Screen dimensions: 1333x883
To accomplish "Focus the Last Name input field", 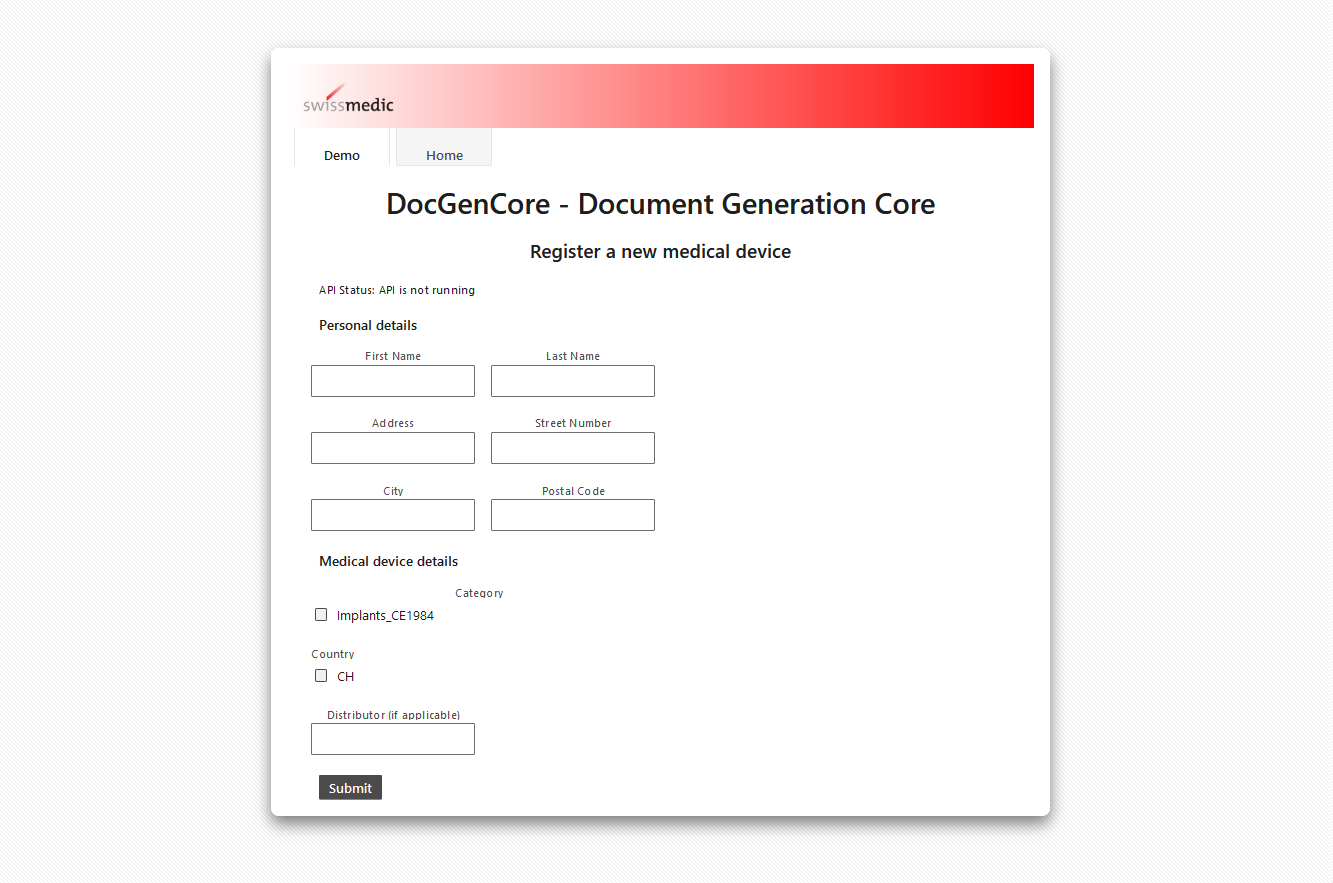I will pyautogui.click(x=573, y=381).
